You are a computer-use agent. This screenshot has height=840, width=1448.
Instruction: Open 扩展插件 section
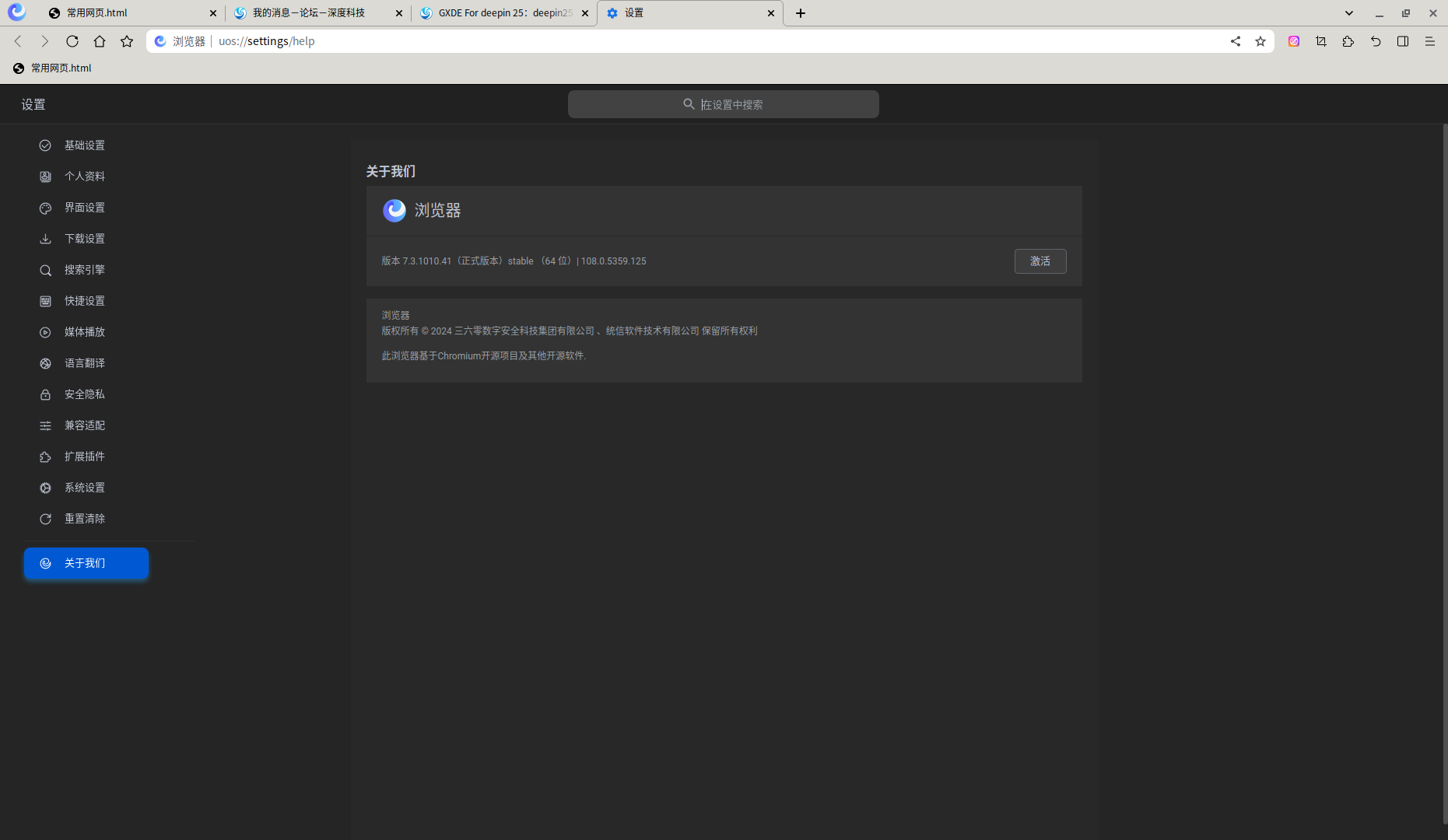click(84, 457)
